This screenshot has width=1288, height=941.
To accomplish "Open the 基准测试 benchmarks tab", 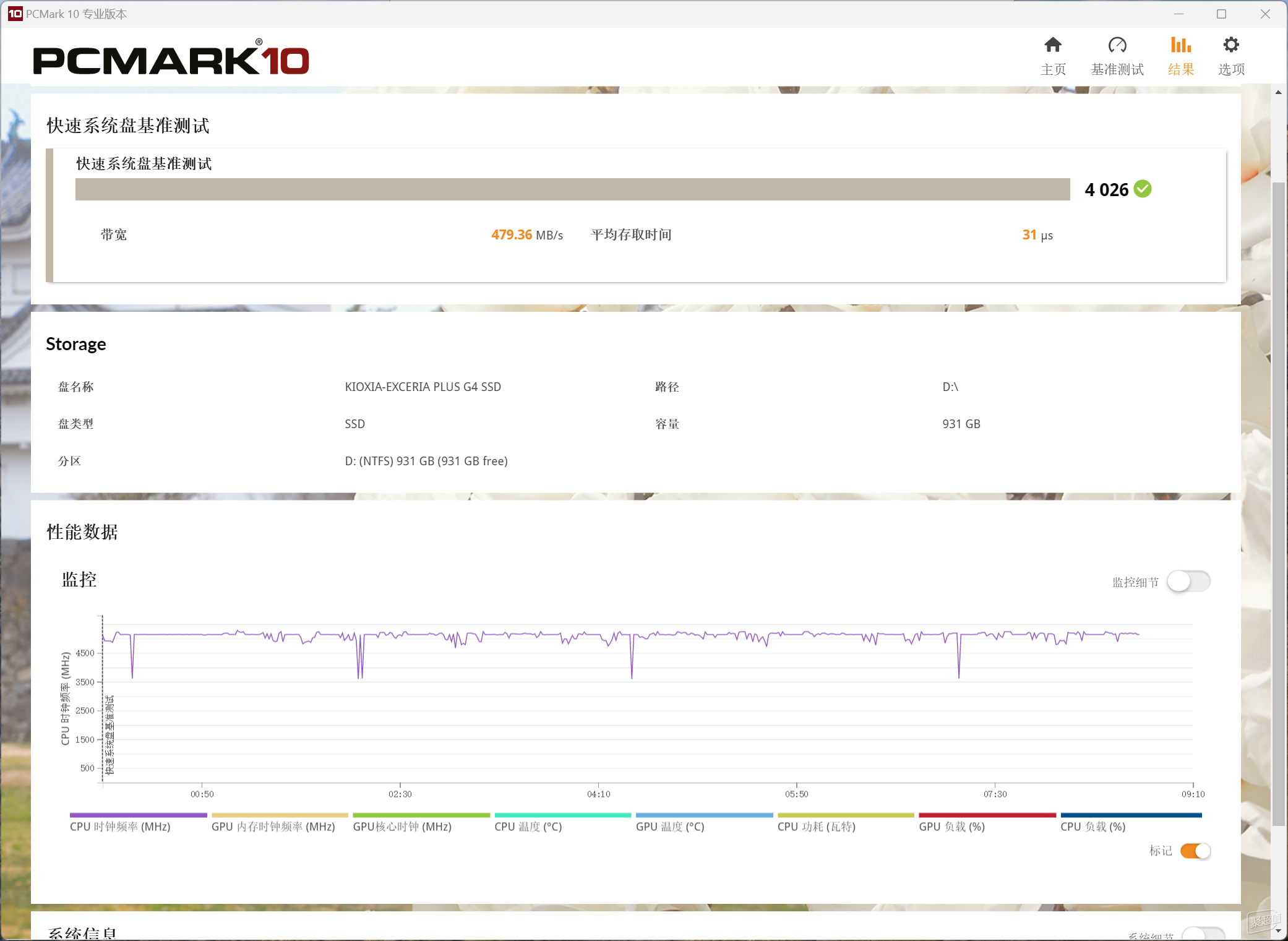I will click(1117, 56).
